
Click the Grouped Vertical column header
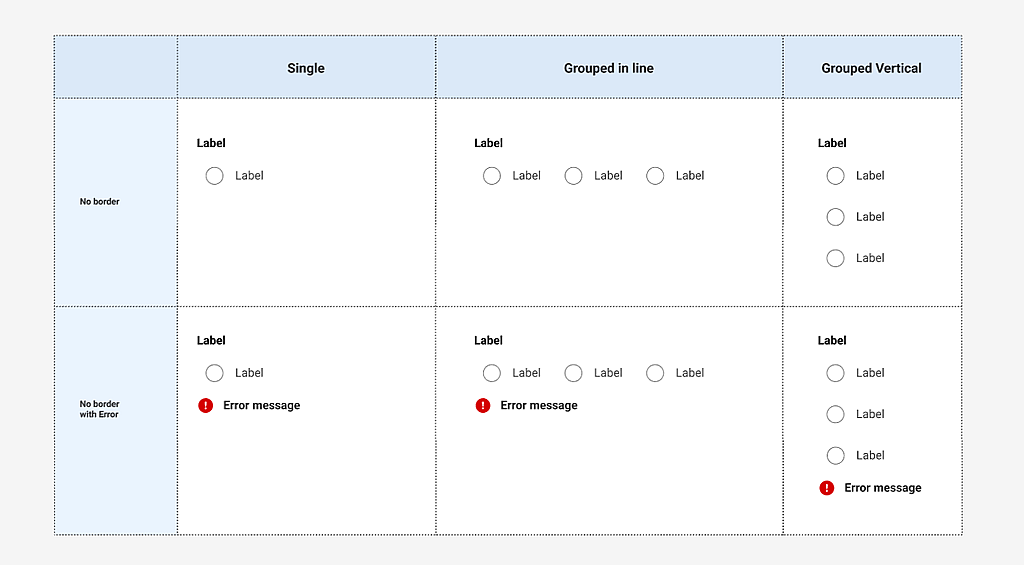point(871,68)
